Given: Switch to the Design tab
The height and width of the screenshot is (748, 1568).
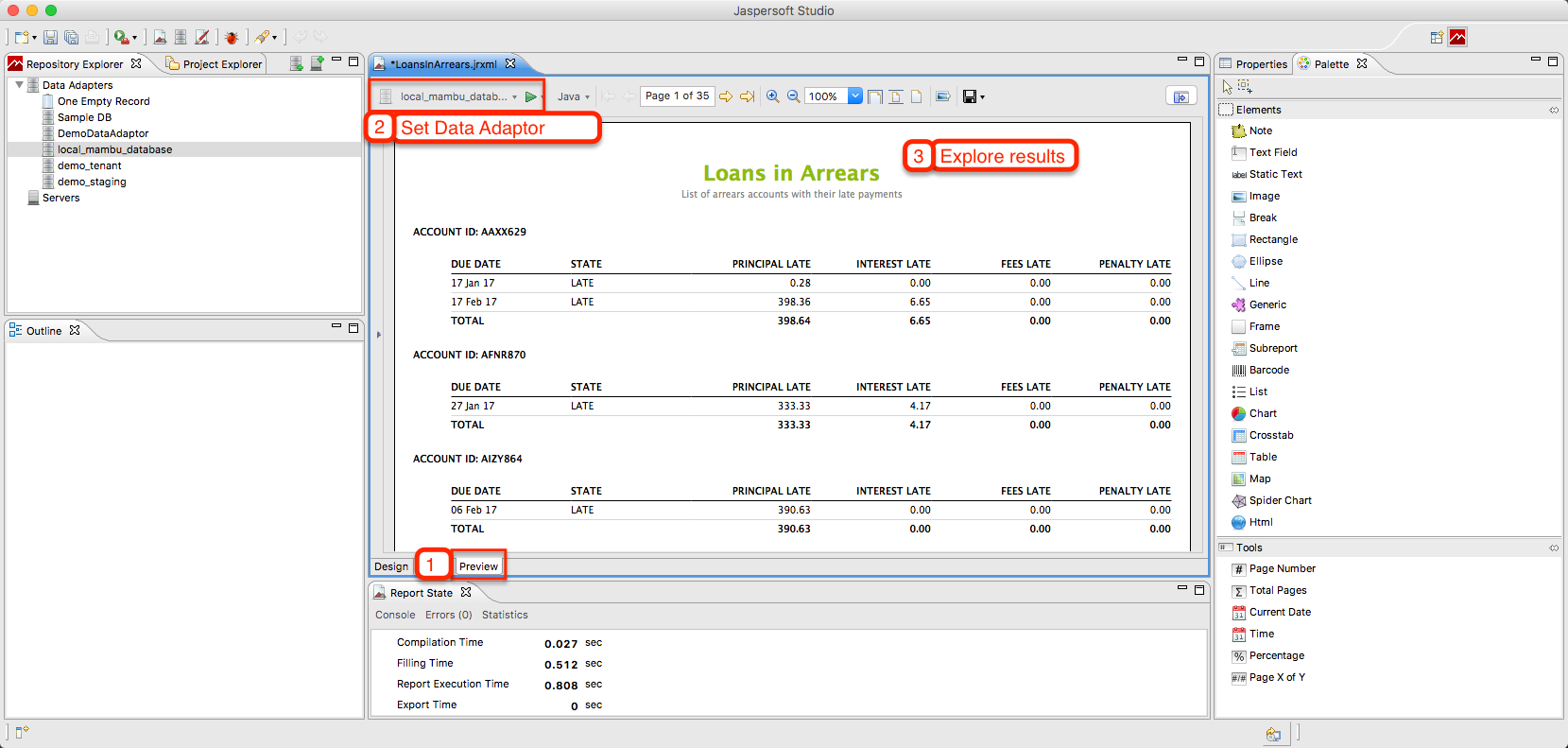Looking at the screenshot, I should click(x=391, y=566).
